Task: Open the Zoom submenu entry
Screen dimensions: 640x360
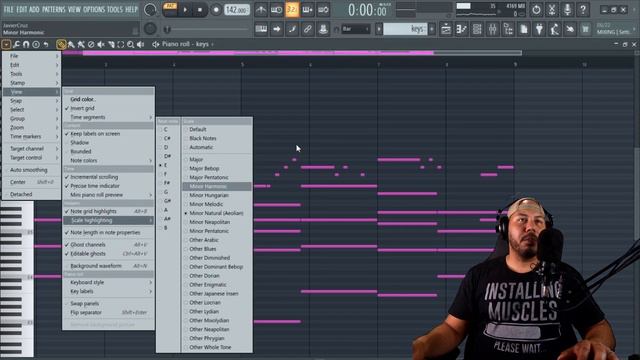Action: pyautogui.click(x=31, y=127)
